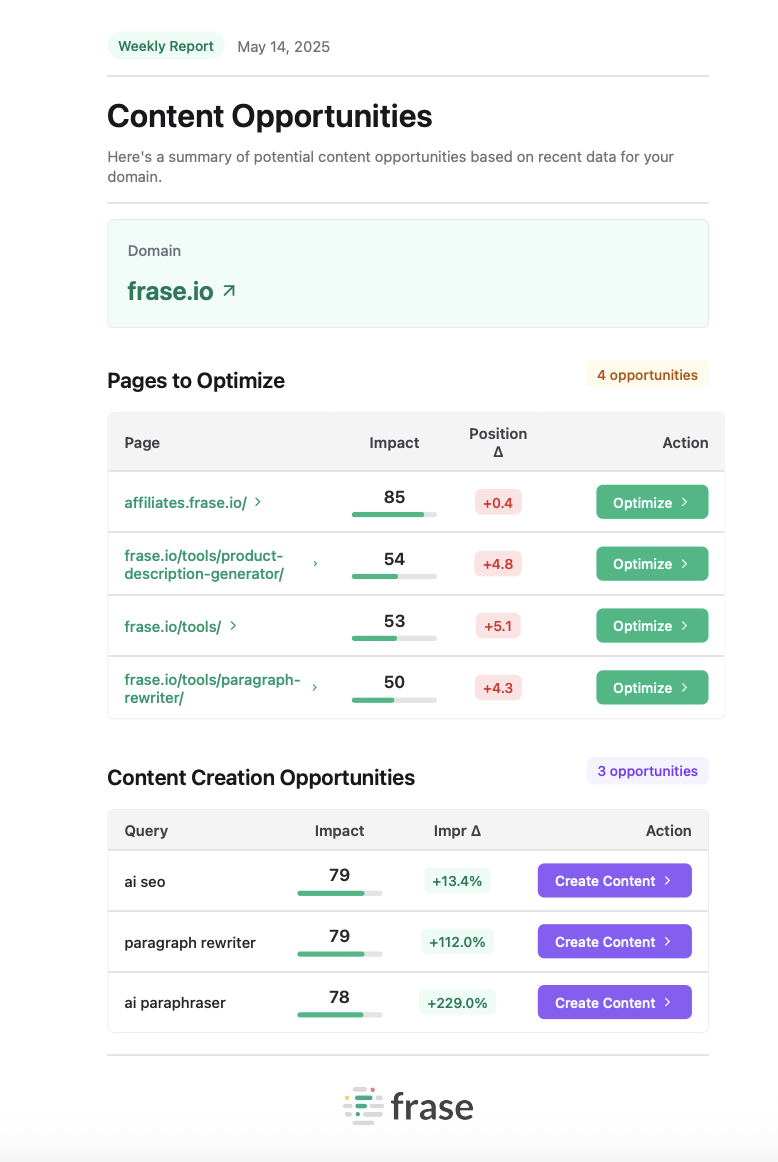Click the chevron beside product-description-generator link
The height and width of the screenshot is (1162, 778).
point(315,564)
